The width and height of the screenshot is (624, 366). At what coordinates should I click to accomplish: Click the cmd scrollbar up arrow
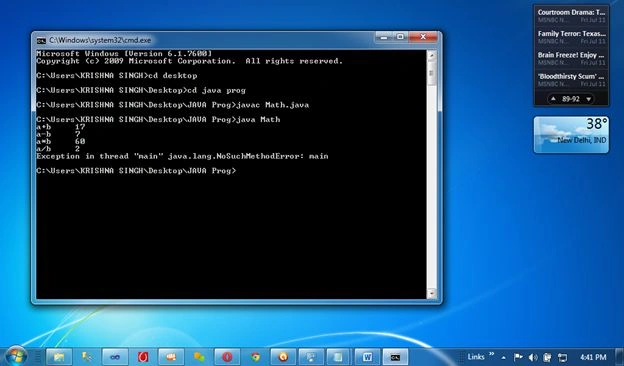click(431, 56)
